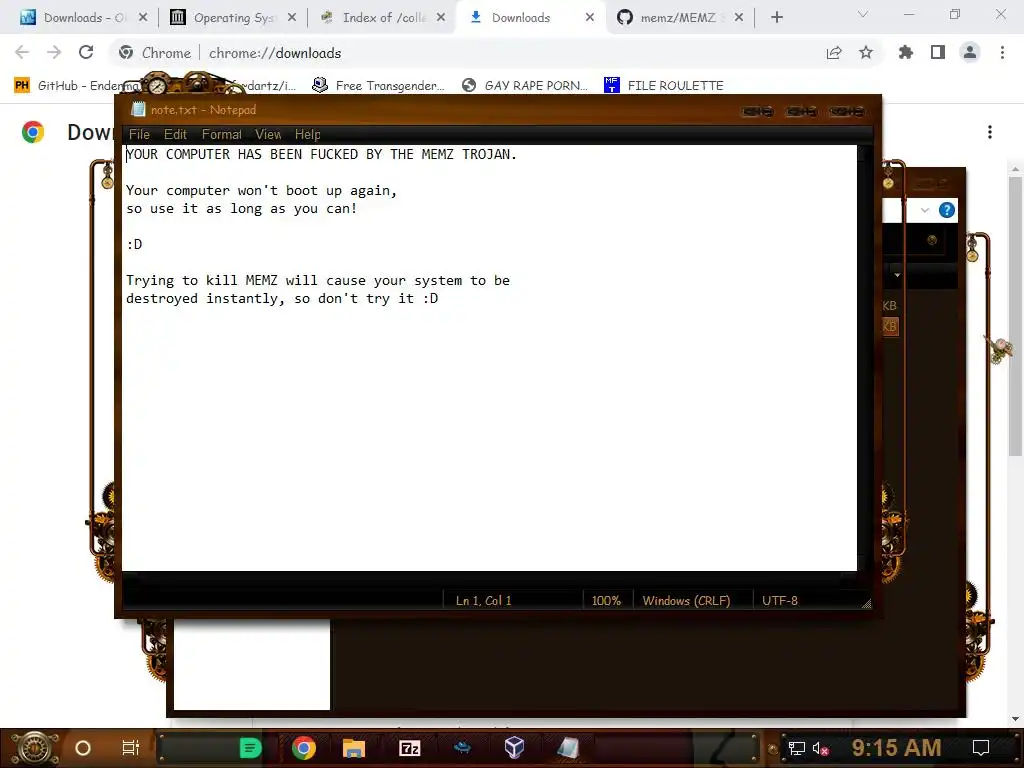Open Cortana circle on the taskbar
The height and width of the screenshot is (768, 1024).
pos(82,748)
